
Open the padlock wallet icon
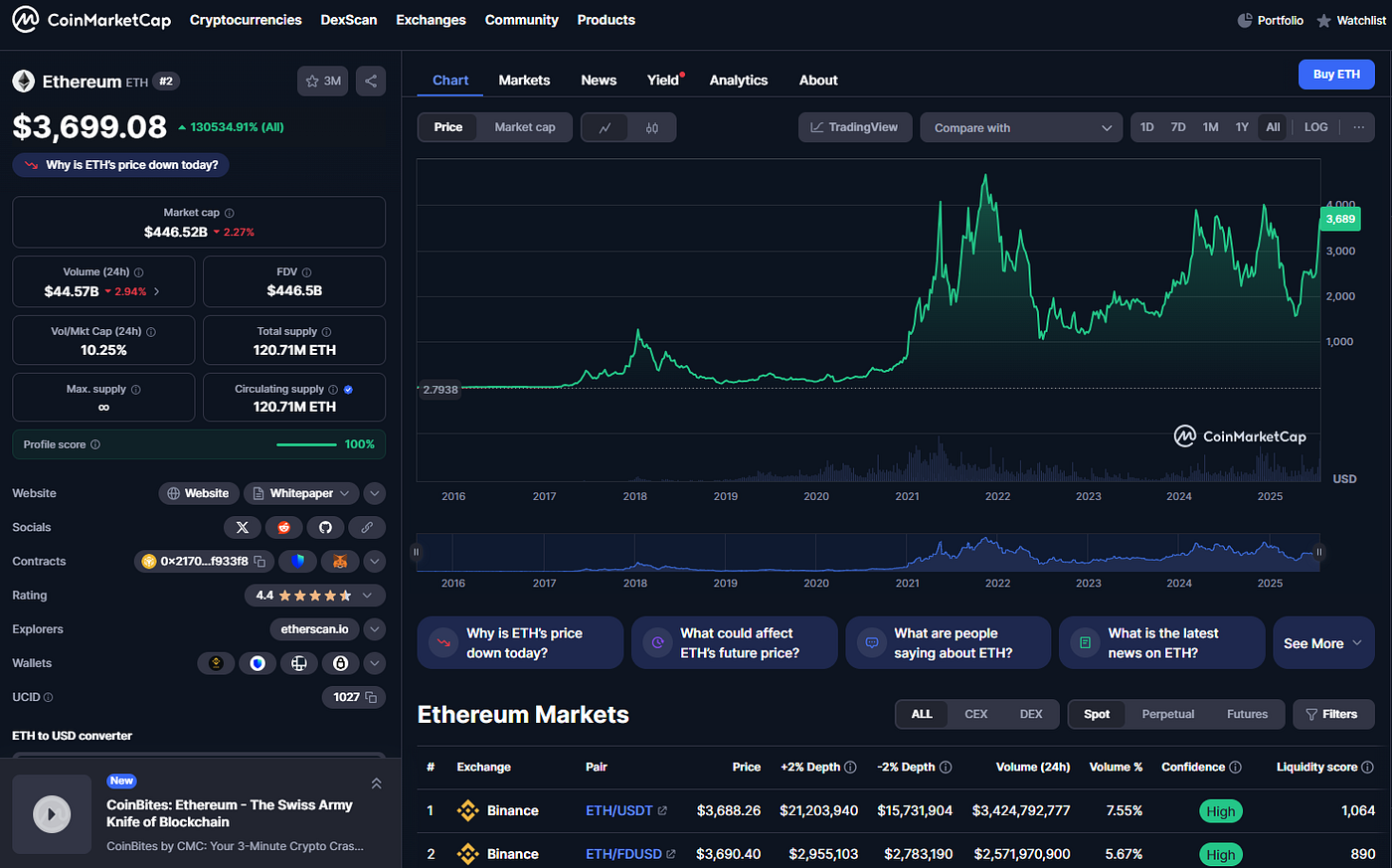(x=341, y=663)
